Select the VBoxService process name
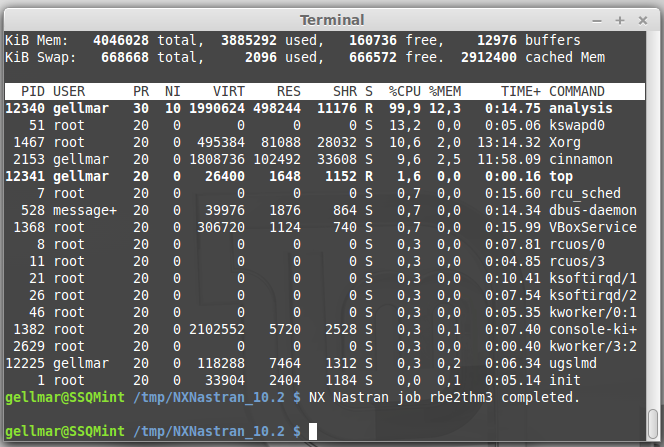Screen dimensions: 664x447 (593, 227)
